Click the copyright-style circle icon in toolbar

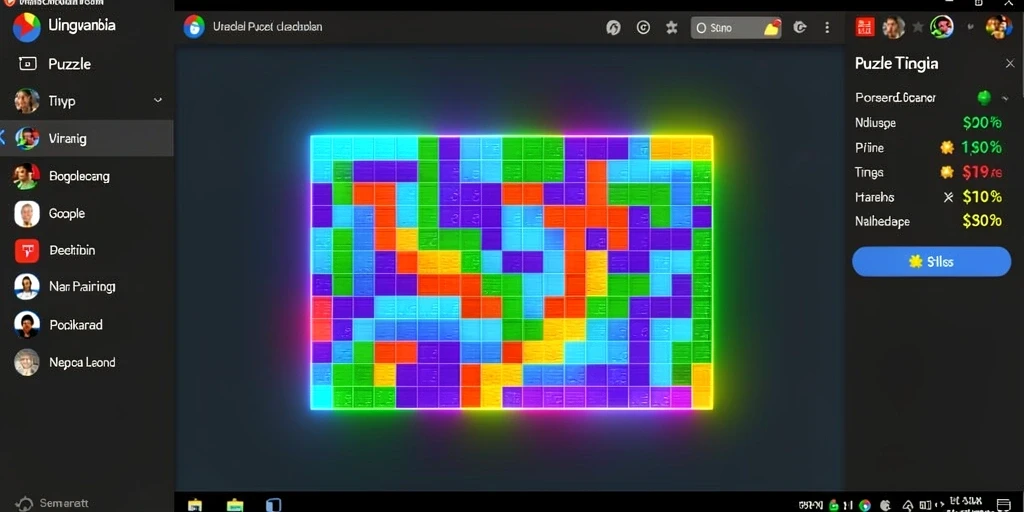coord(643,27)
